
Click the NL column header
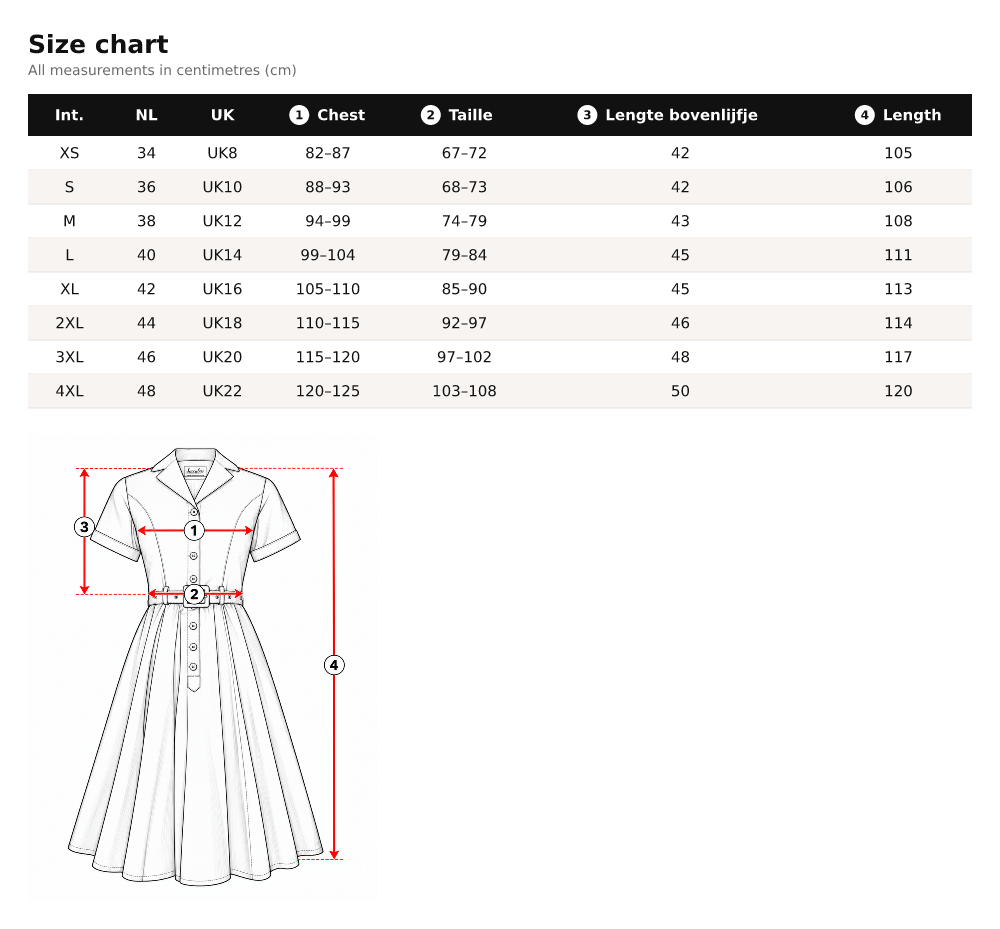146,115
